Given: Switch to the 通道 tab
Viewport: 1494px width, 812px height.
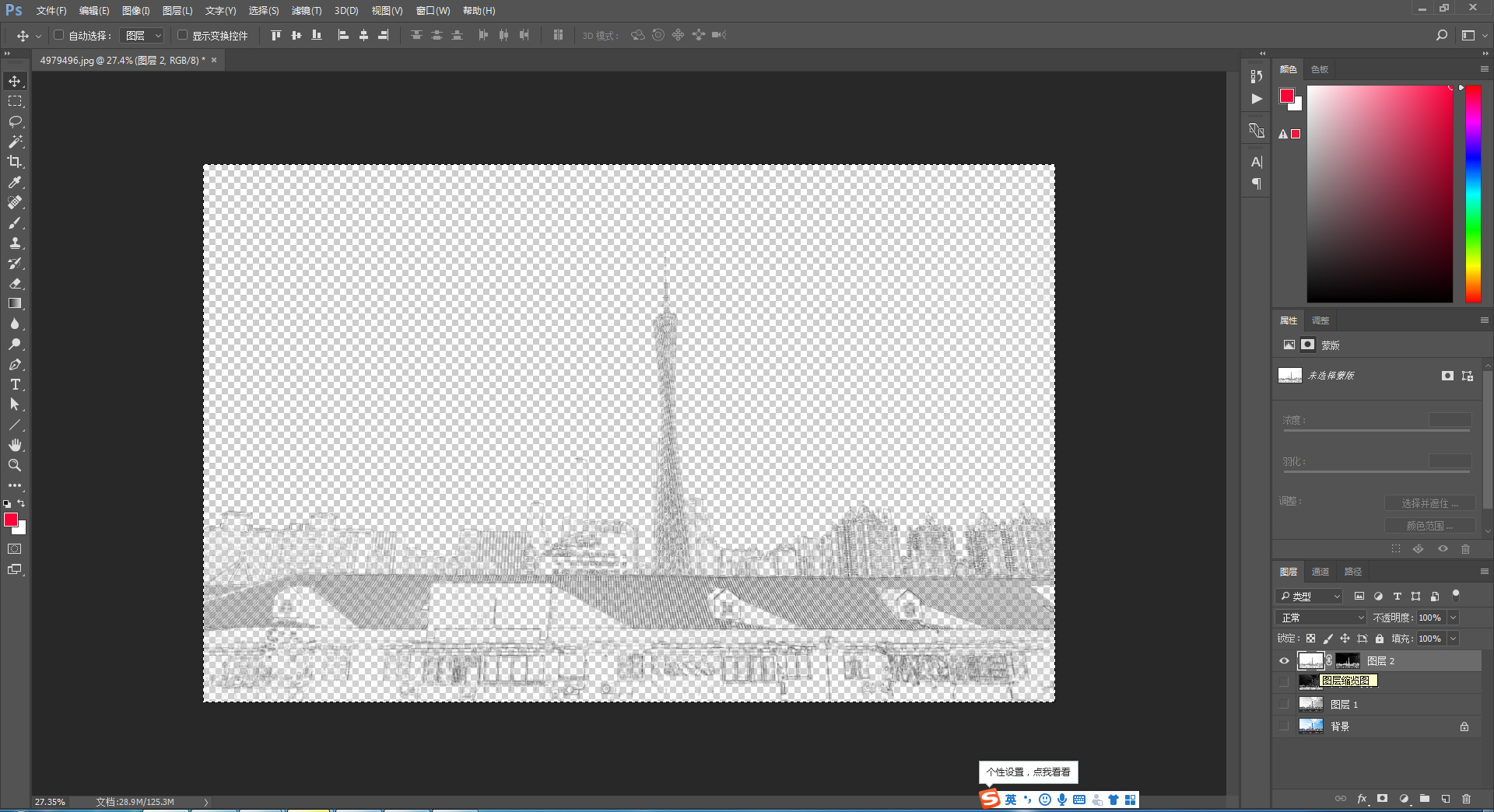Looking at the screenshot, I should tap(1320, 572).
